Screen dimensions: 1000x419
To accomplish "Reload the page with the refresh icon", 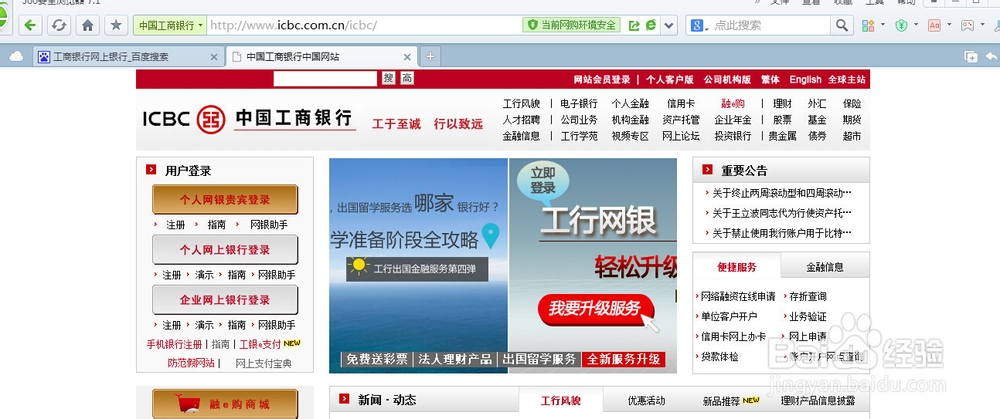I will [59, 26].
